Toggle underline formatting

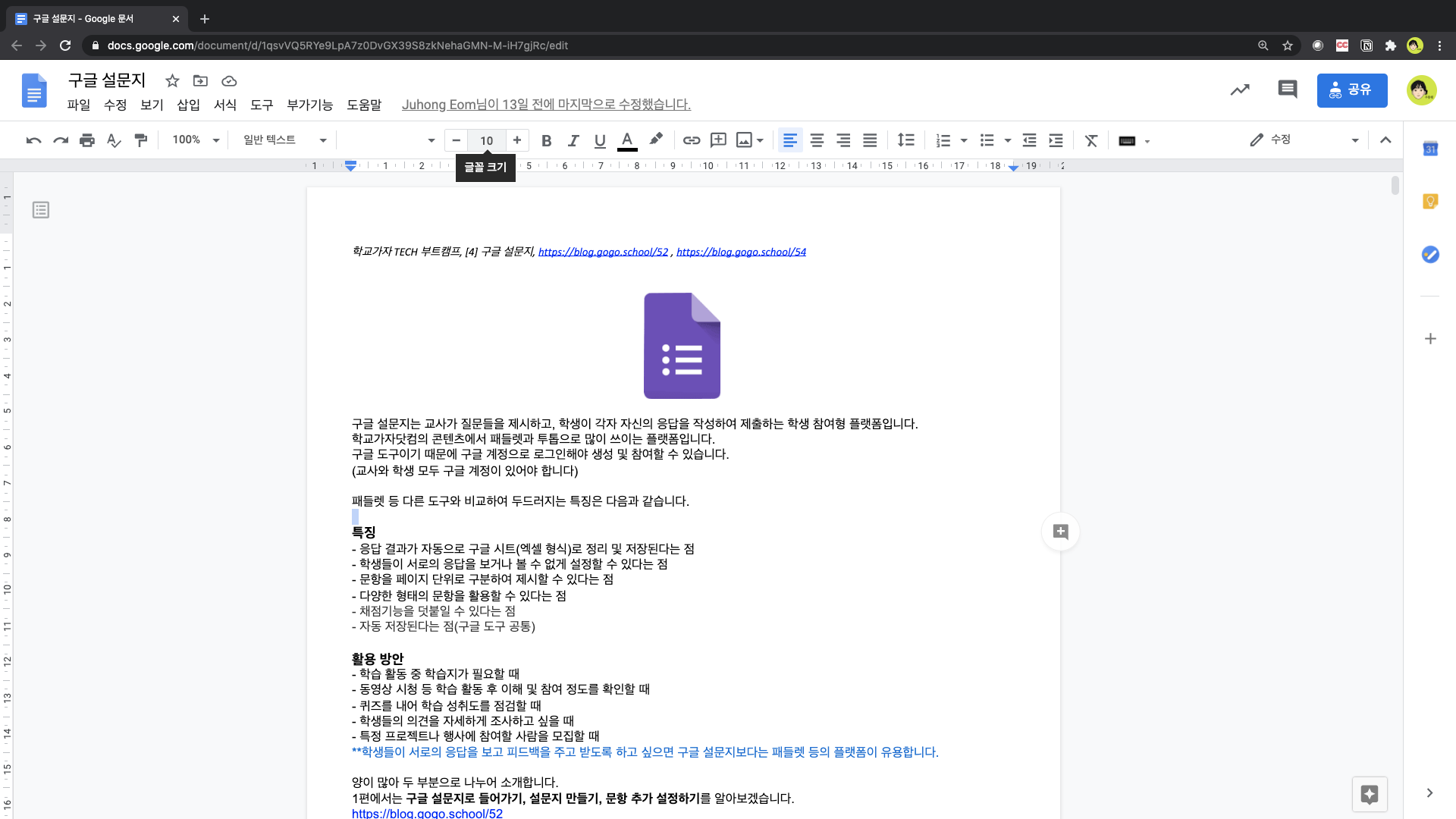[600, 140]
